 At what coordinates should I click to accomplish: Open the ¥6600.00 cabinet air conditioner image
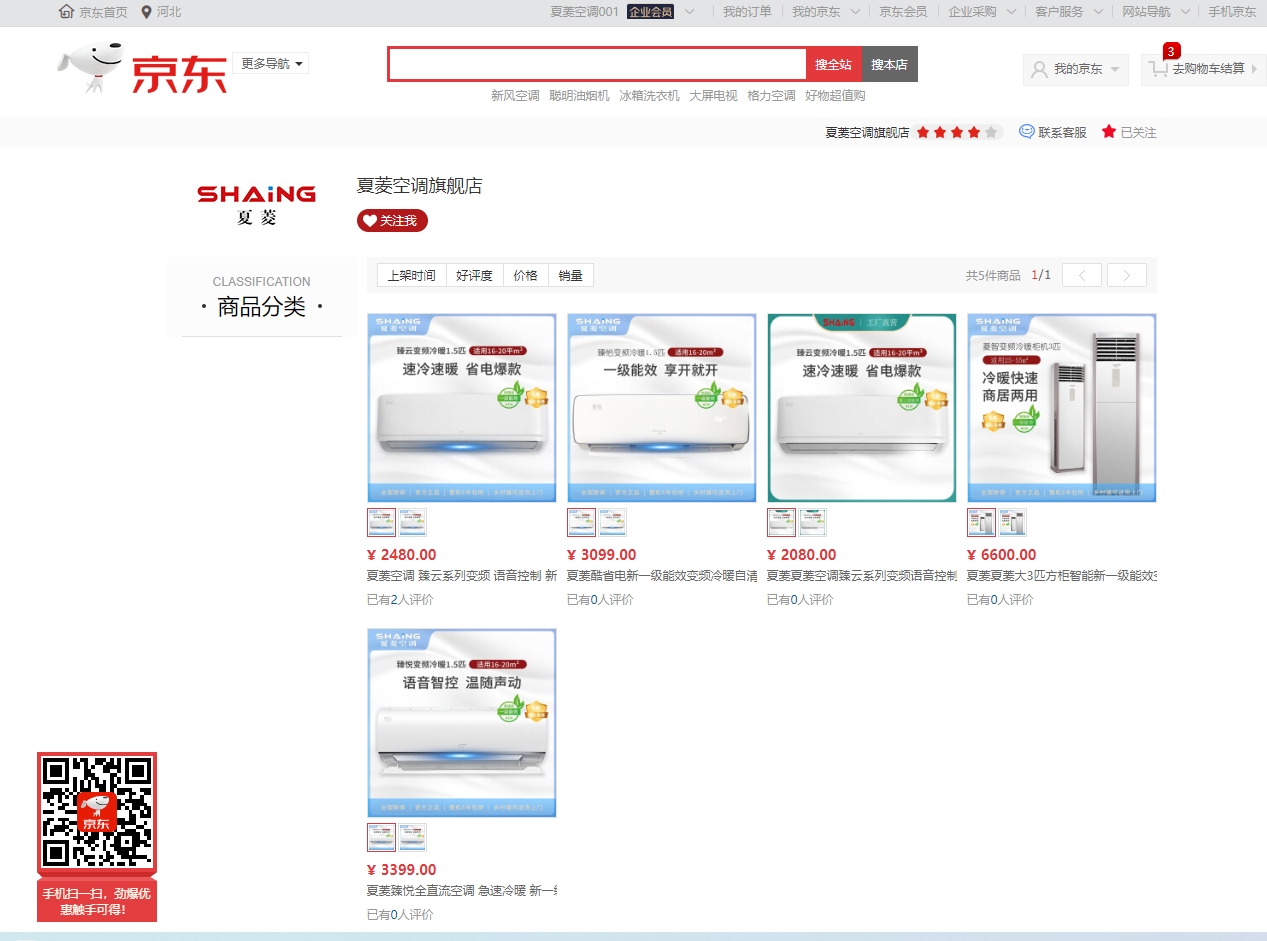click(x=1062, y=407)
